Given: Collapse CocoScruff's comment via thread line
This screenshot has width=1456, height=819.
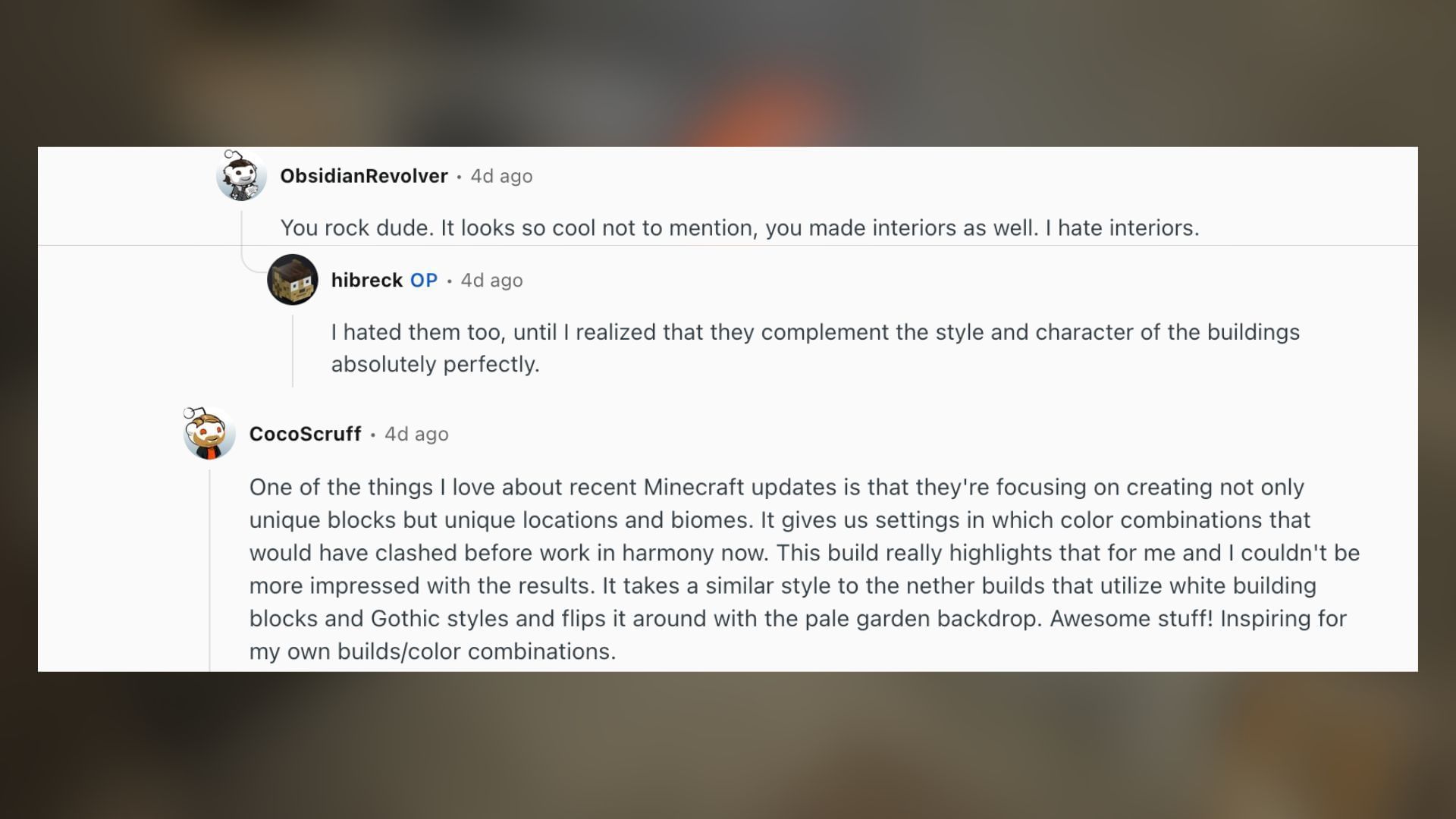Looking at the screenshot, I should pos(209,569).
